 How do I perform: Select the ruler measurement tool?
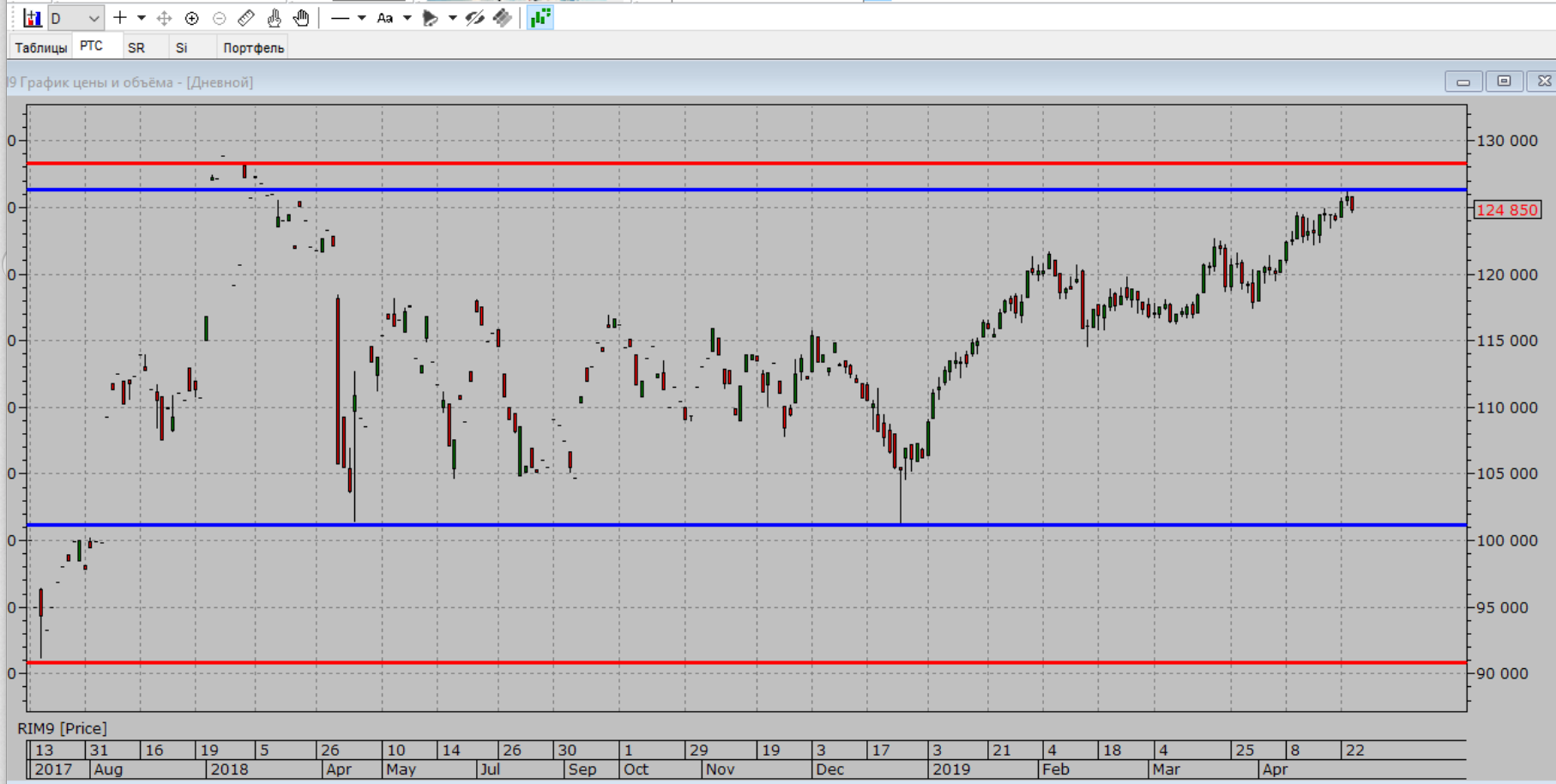pyautogui.click(x=246, y=18)
